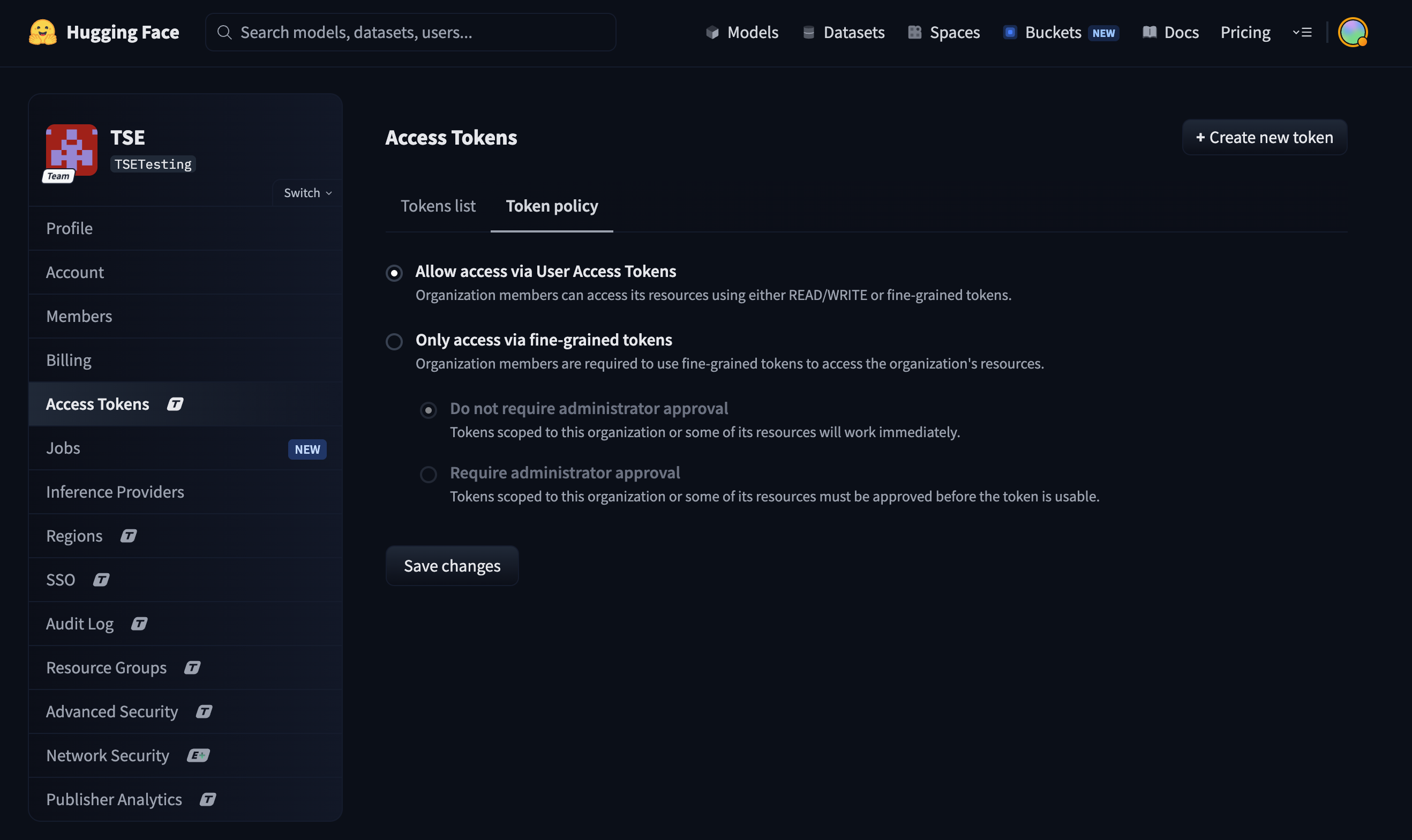The image size is (1412, 840).
Task: Click the Buckets blue icon
Action: coord(1010,32)
